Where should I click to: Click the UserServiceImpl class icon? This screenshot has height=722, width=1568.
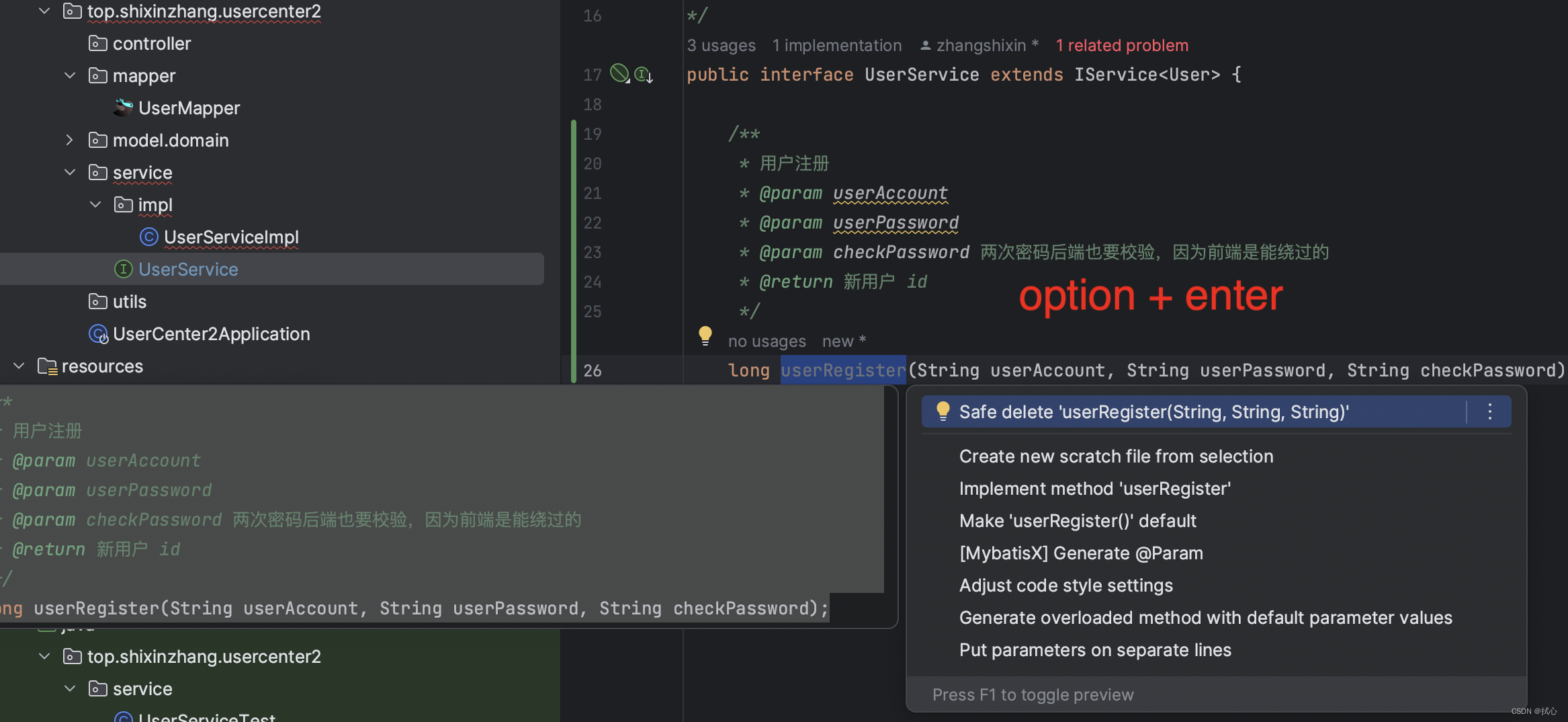(x=148, y=237)
